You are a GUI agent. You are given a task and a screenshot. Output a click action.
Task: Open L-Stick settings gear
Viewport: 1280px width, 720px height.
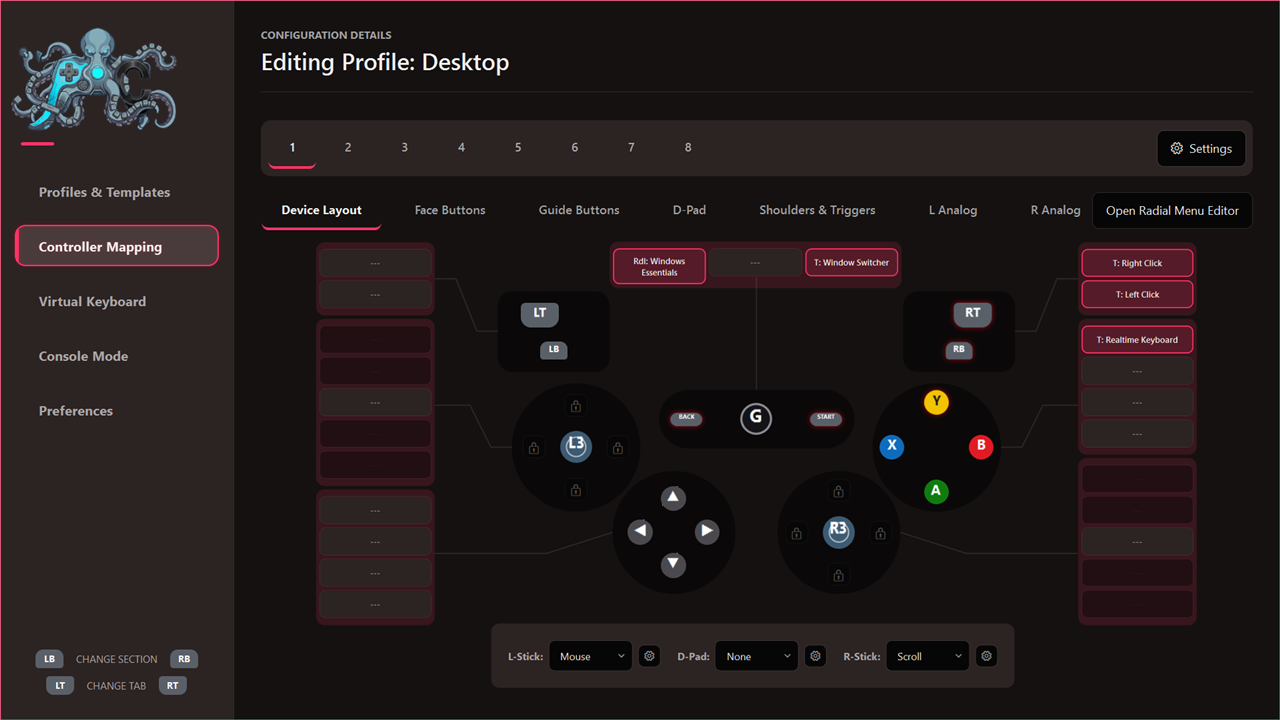tap(649, 656)
